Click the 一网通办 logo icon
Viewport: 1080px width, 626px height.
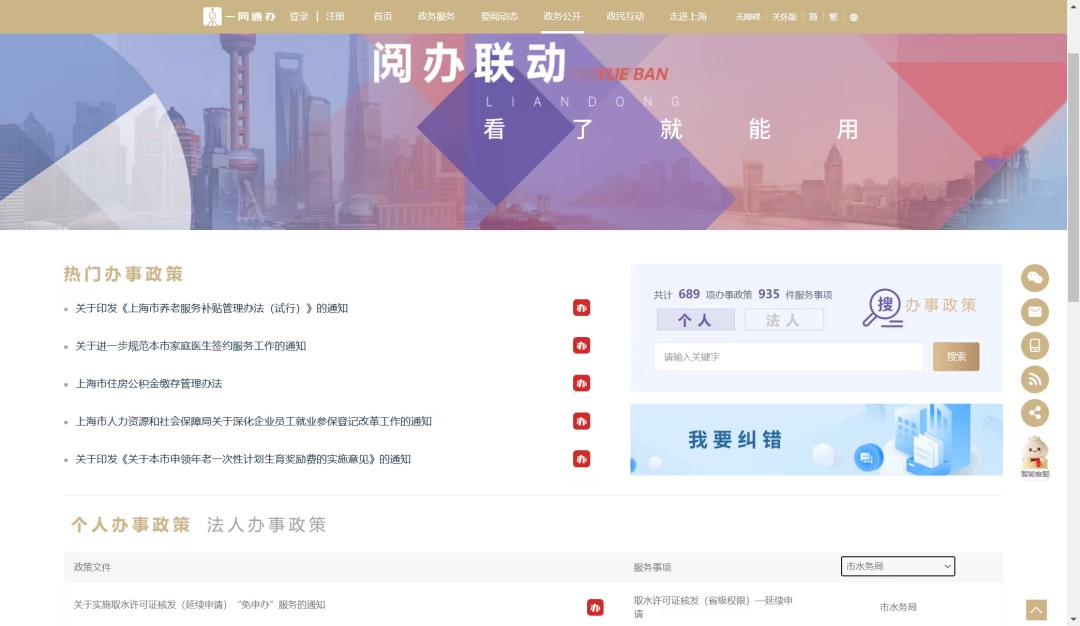212,17
